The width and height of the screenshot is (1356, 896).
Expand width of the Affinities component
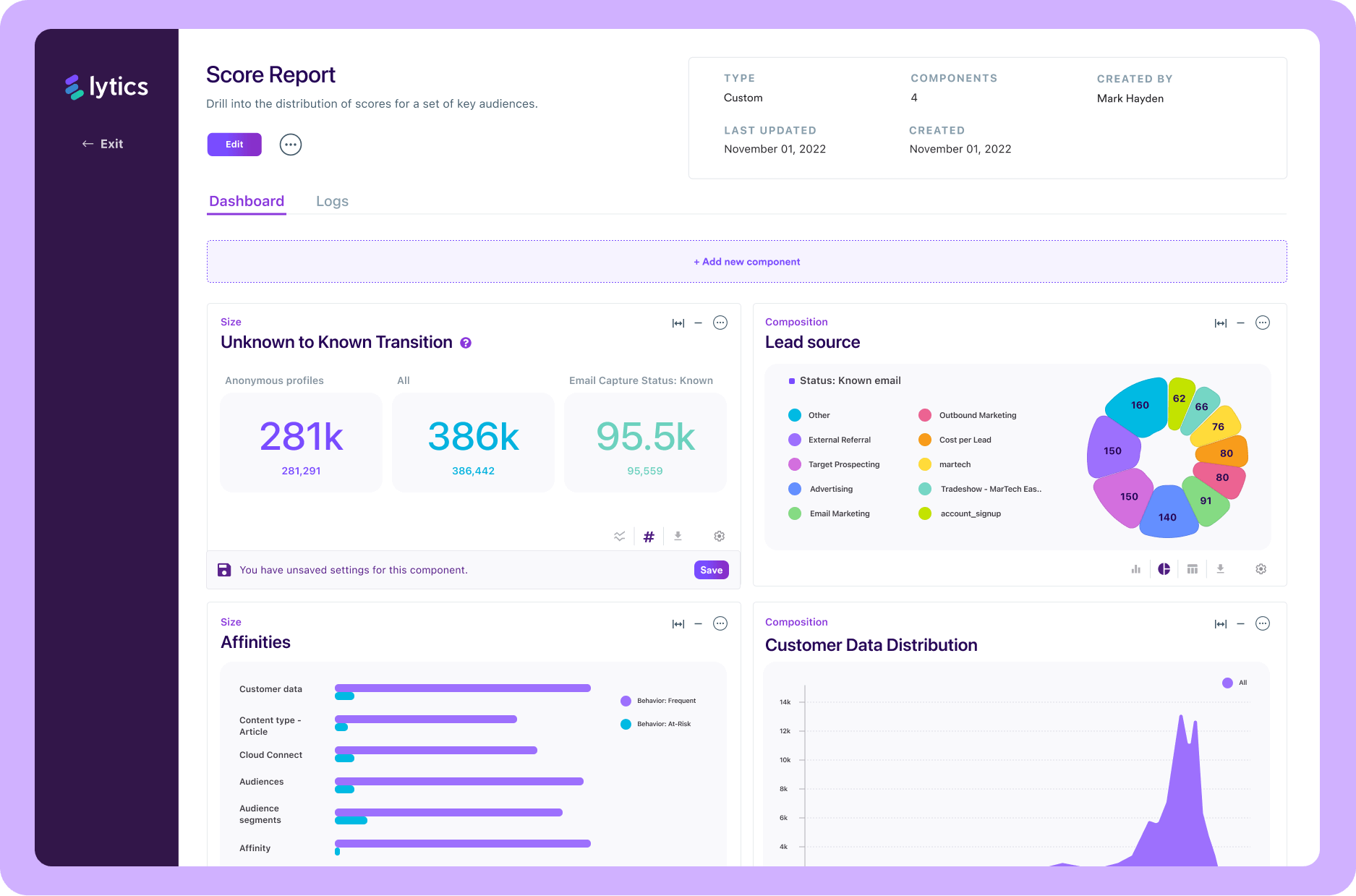(678, 623)
